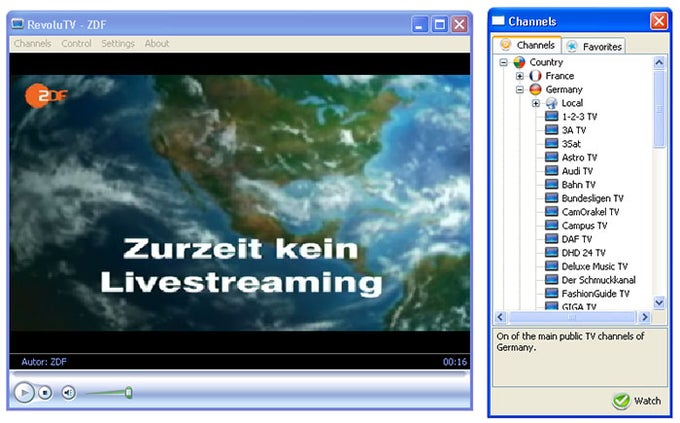Click the channel list scroll up arrow
Image resolution: width=680 pixels, height=423 pixels.
(x=659, y=63)
